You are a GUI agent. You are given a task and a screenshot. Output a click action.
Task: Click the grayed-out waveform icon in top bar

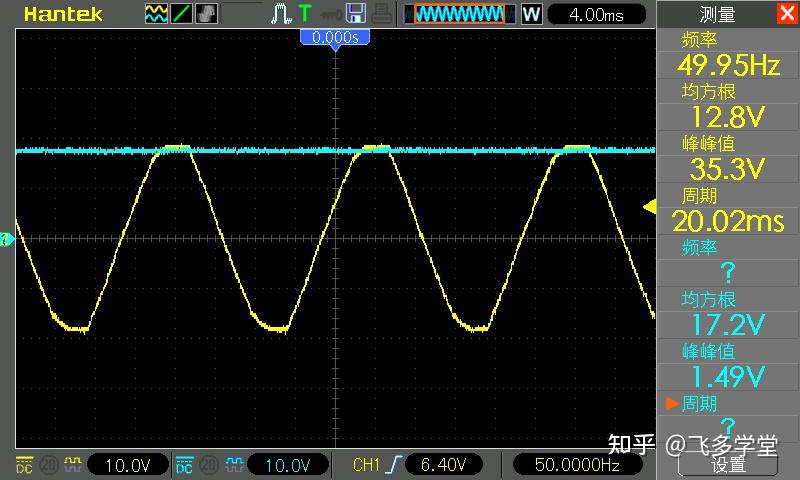point(206,14)
